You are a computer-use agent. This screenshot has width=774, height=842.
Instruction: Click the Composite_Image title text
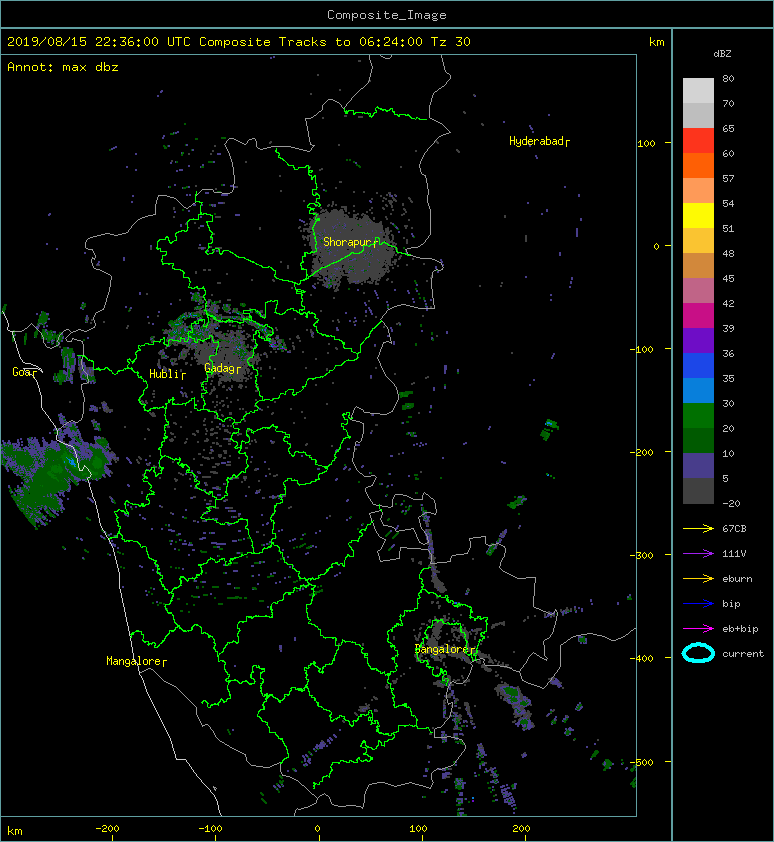tap(387, 14)
